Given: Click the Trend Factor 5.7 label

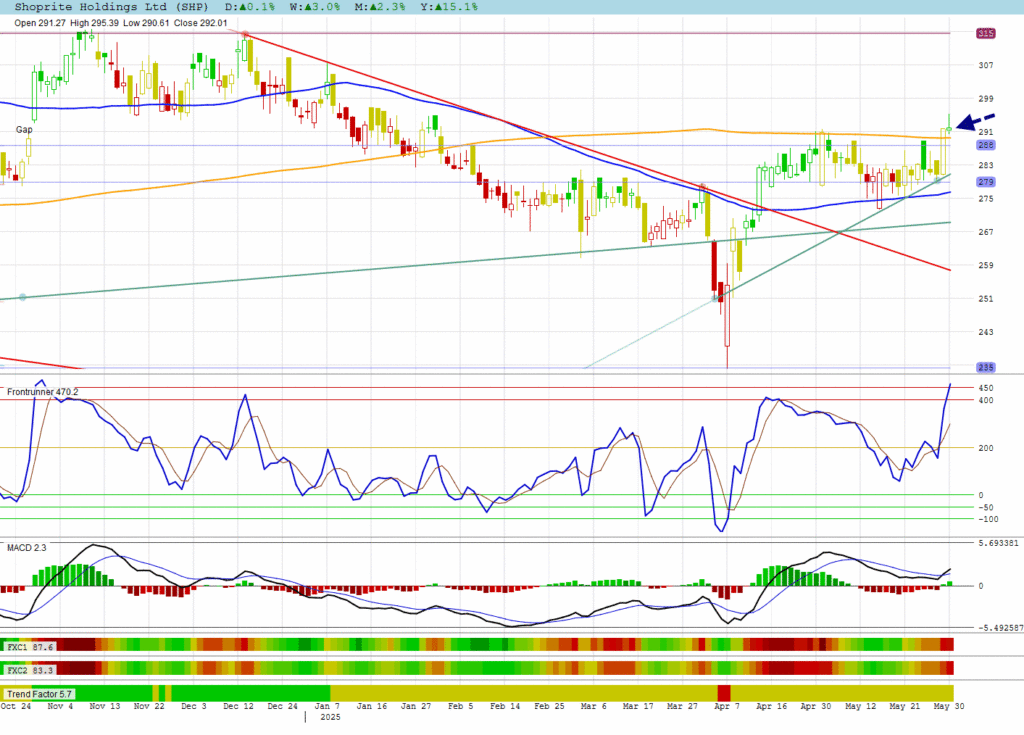Looking at the screenshot, I should point(39,694).
